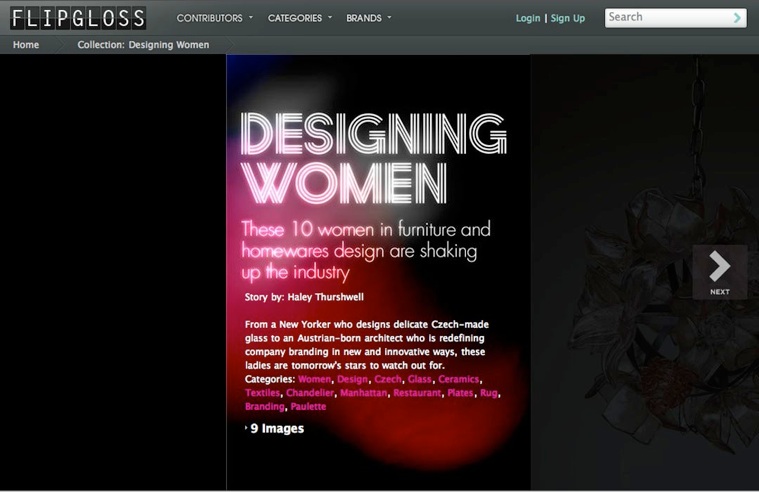Click the Designing Women neon title

pyautogui.click(x=373, y=158)
